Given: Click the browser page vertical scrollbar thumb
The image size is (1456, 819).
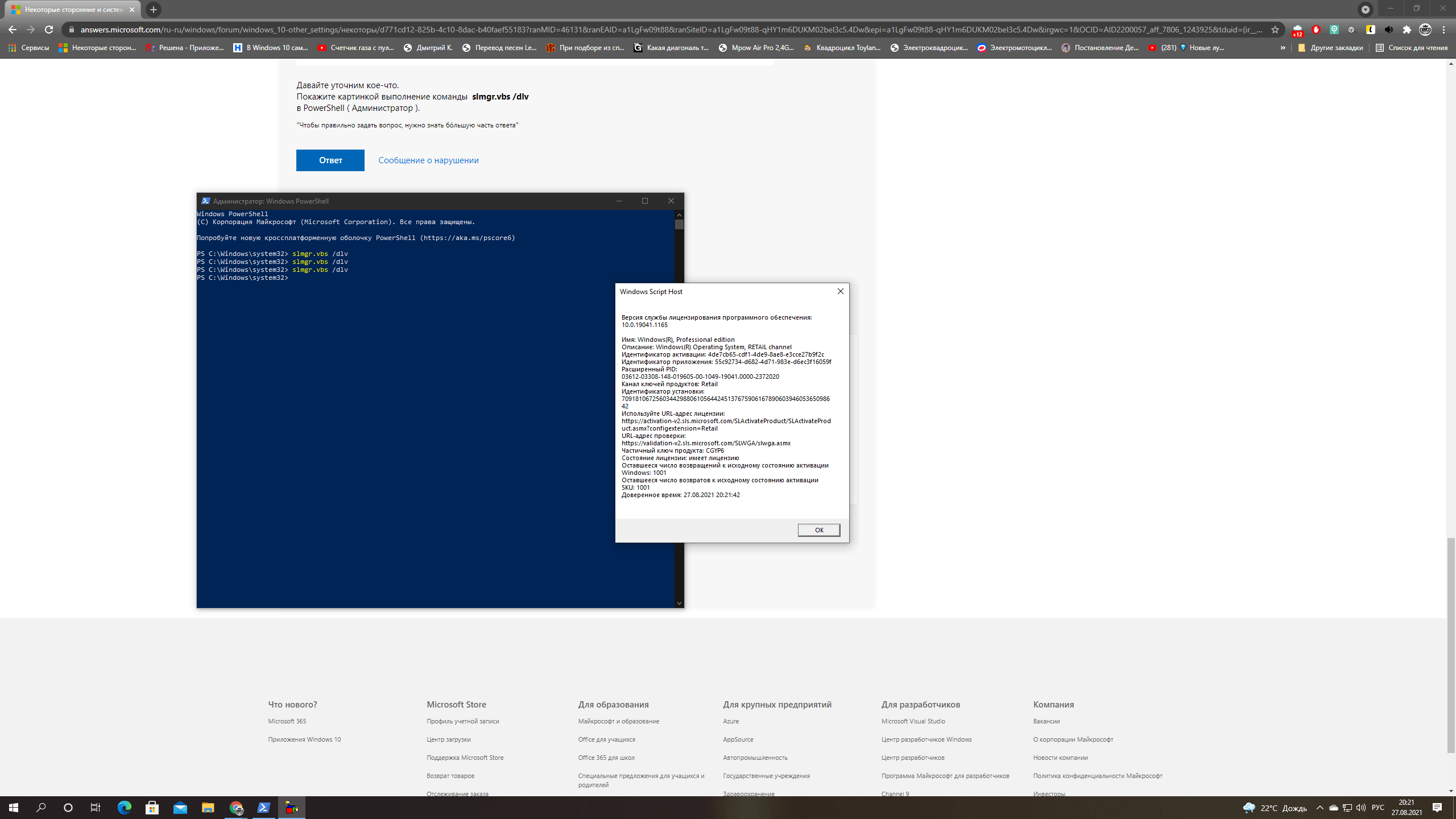Looking at the screenshot, I should [x=1451, y=646].
